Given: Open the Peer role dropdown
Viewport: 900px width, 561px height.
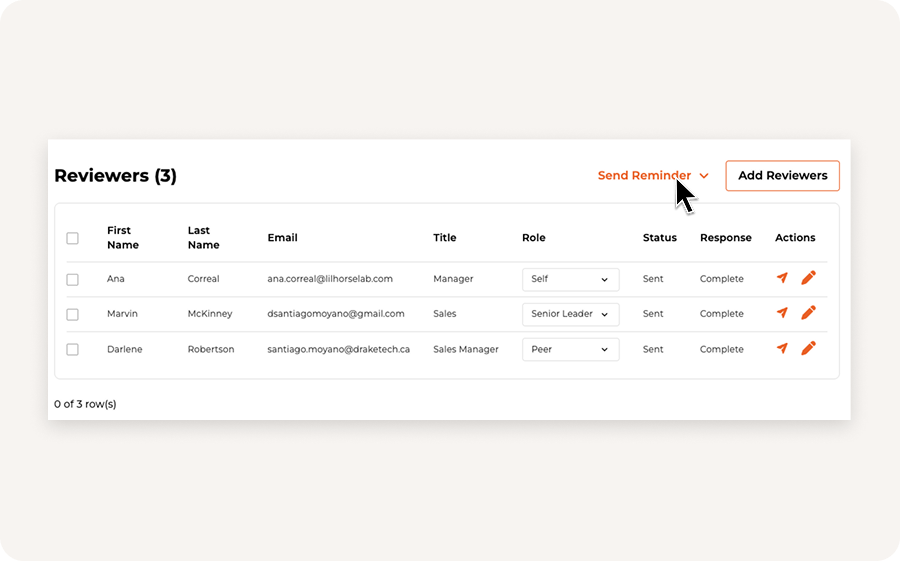Looking at the screenshot, I should click(x=571, y=350).
